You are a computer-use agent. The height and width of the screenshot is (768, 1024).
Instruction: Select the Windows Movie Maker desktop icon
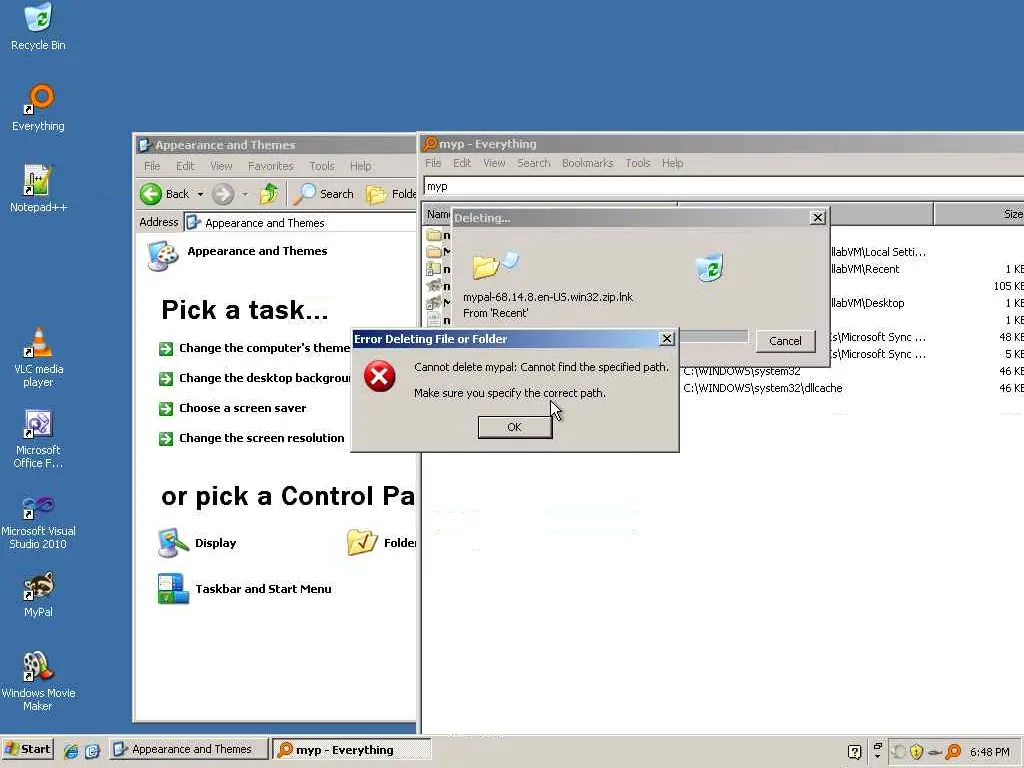(x=38, y=681)
